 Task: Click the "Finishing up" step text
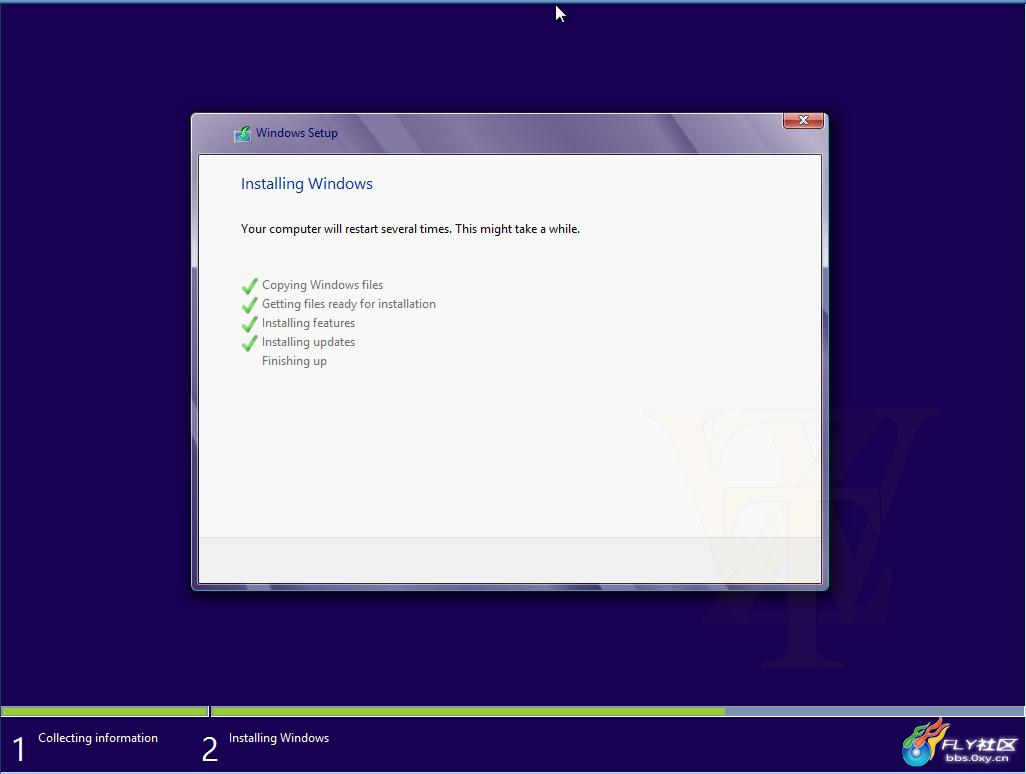[294, 361]
